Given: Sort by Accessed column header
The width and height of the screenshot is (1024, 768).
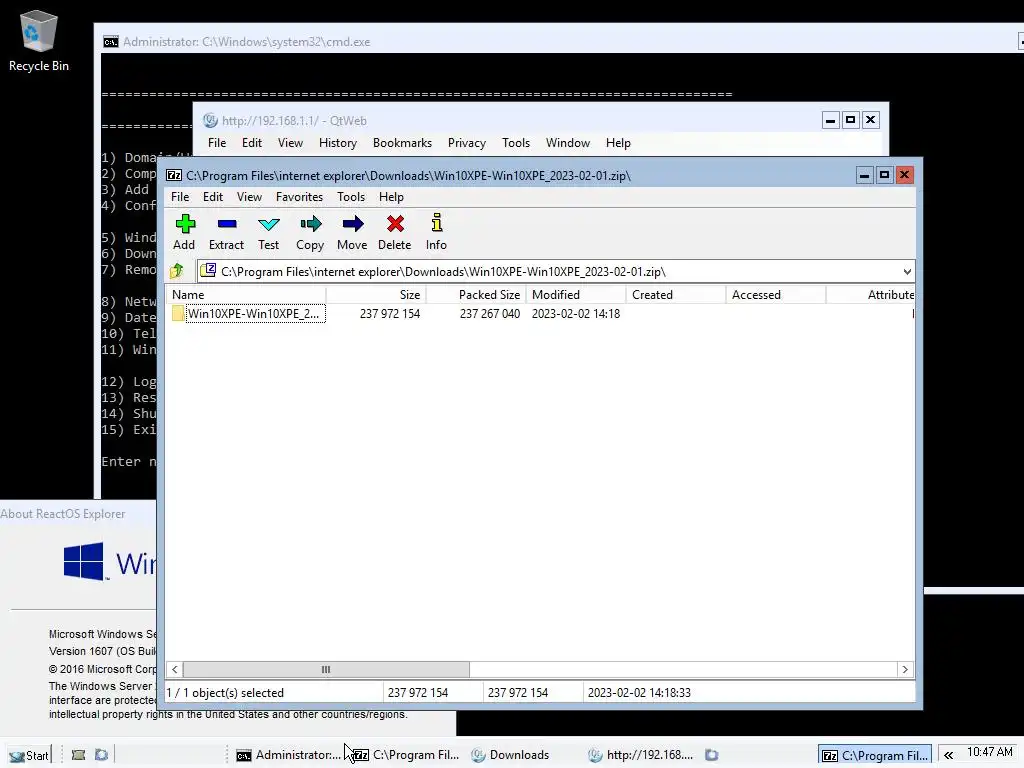Looking at the screenshot, I should click(776, 295).
